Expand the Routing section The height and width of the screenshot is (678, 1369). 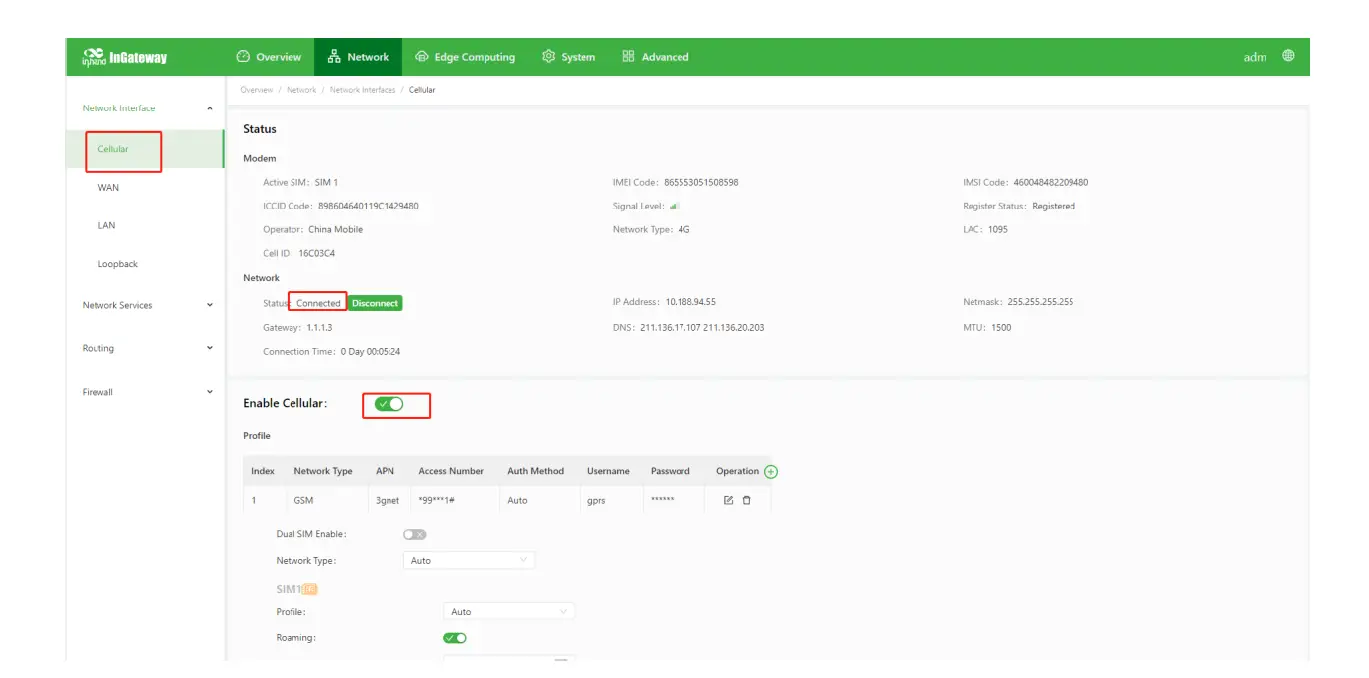point(147,348)
